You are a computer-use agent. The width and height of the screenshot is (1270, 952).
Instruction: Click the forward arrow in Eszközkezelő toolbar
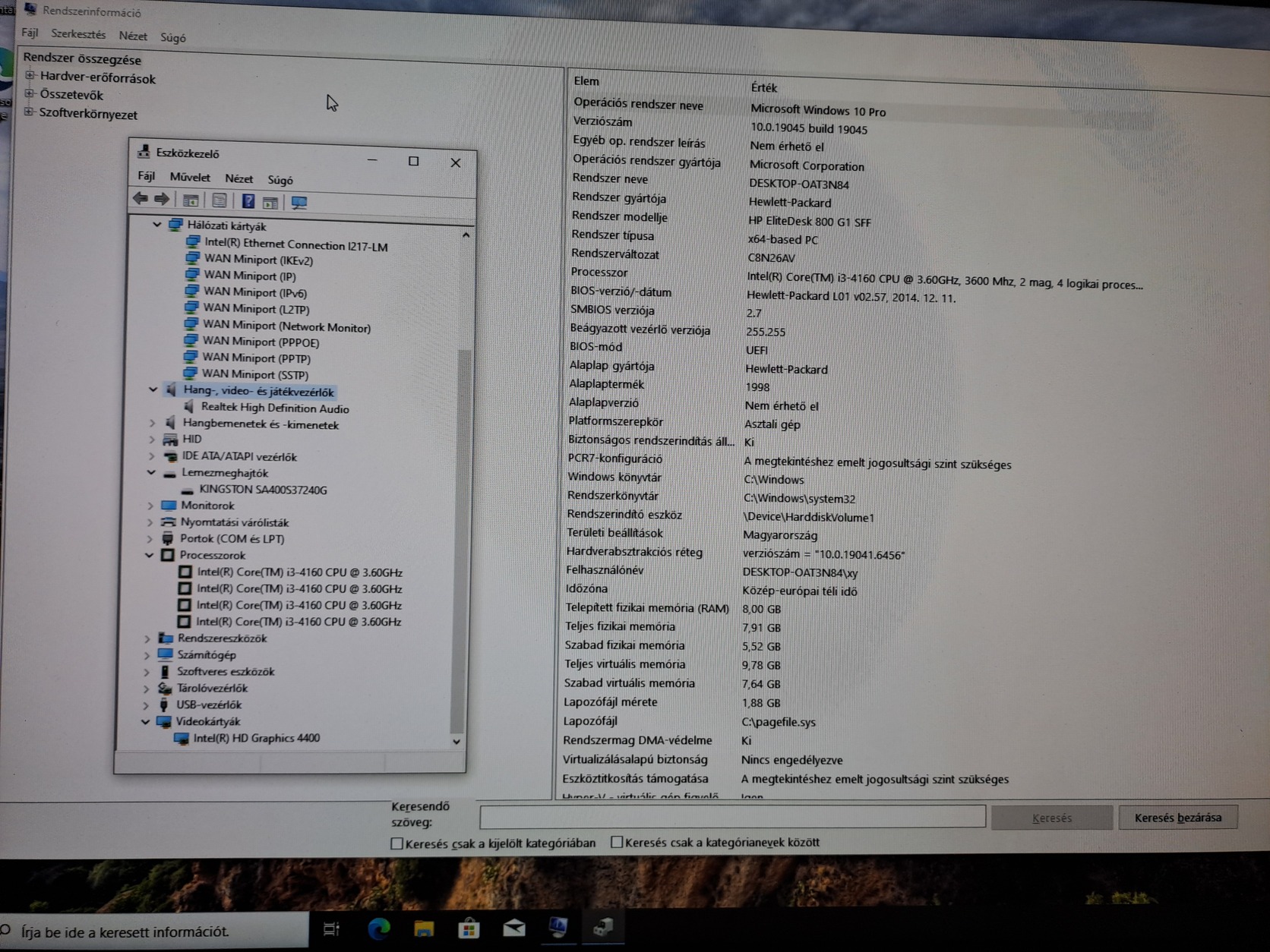pos(161,200)
